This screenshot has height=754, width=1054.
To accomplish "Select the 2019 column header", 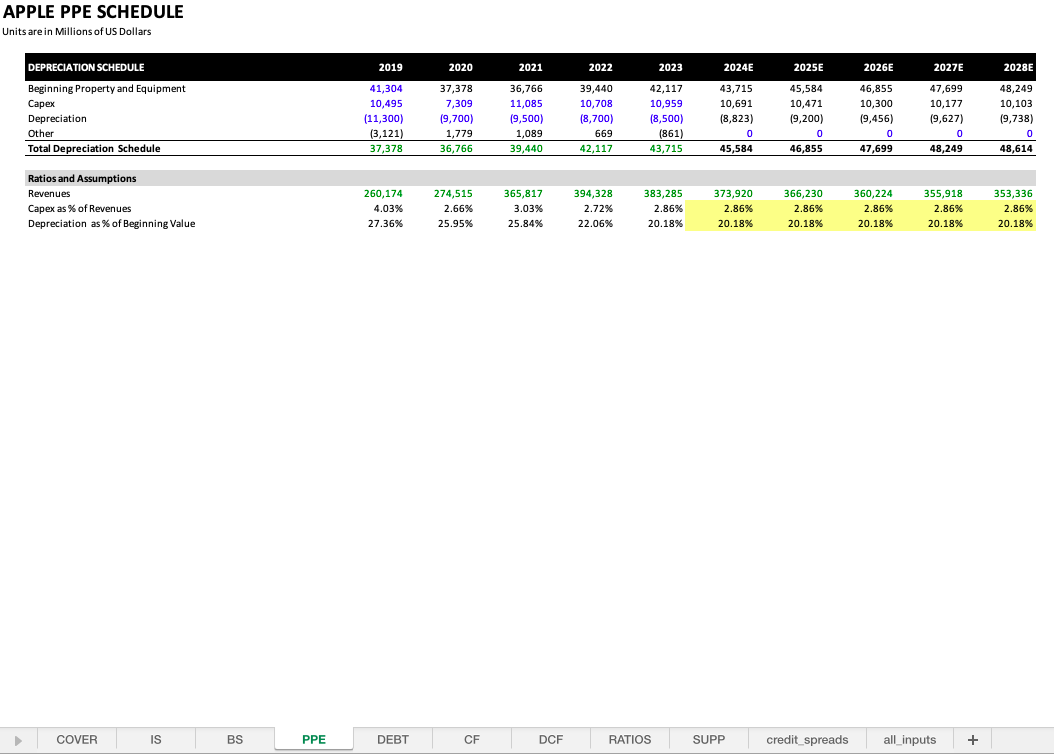I will (x=391, y=67).
